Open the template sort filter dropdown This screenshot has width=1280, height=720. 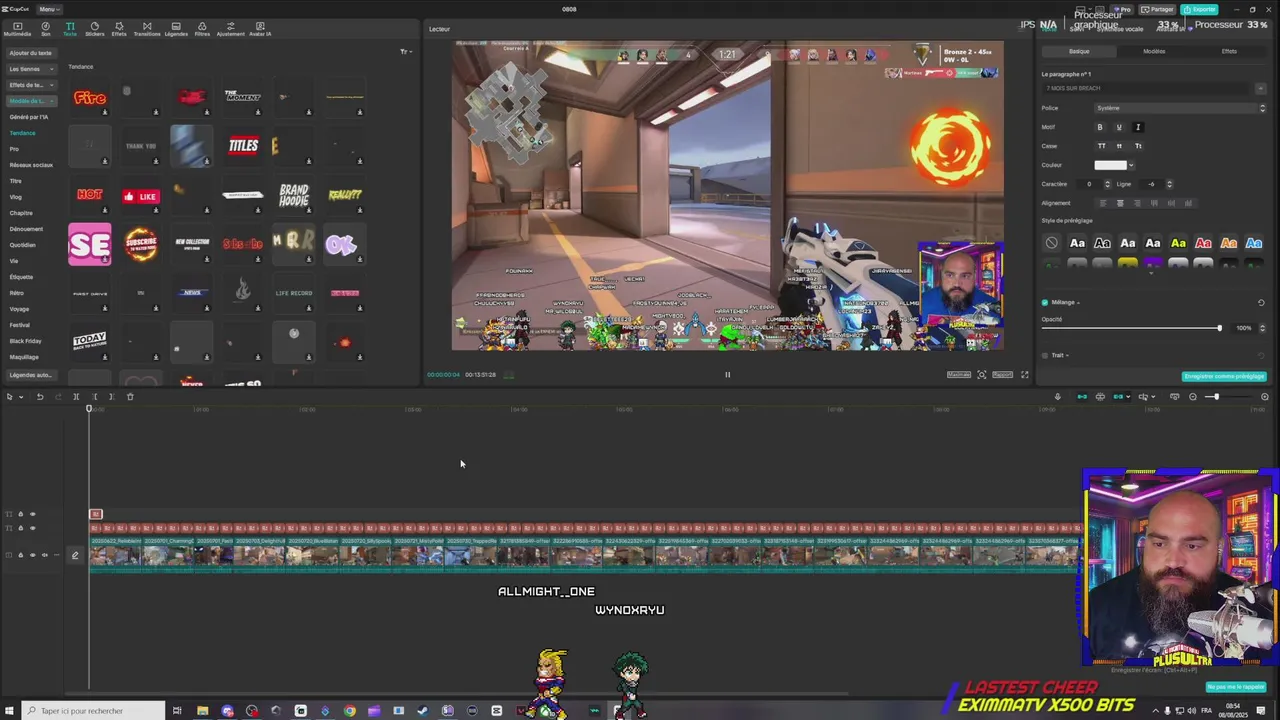coord(405,52)
